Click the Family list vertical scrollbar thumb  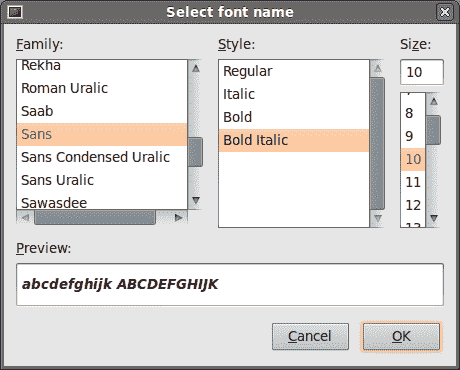(195, 152)
